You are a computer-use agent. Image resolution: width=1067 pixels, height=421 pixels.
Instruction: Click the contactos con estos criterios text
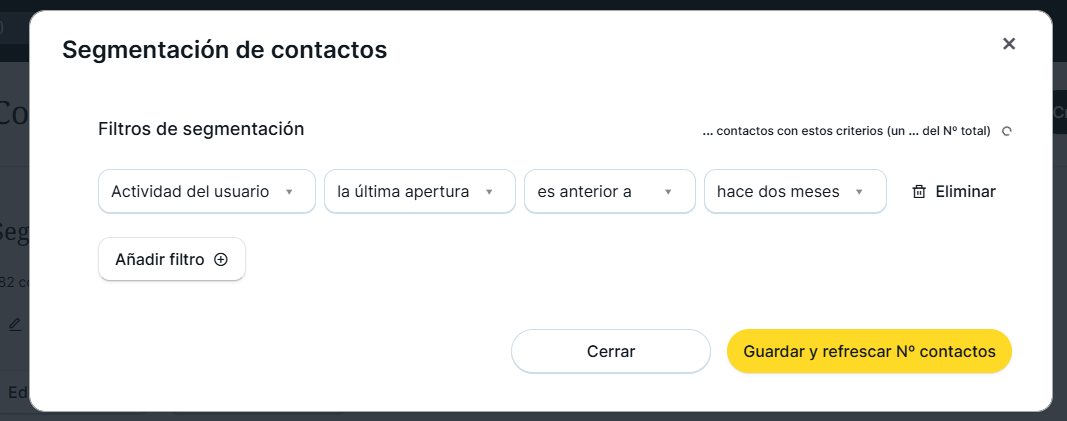[x=846, y=131]
